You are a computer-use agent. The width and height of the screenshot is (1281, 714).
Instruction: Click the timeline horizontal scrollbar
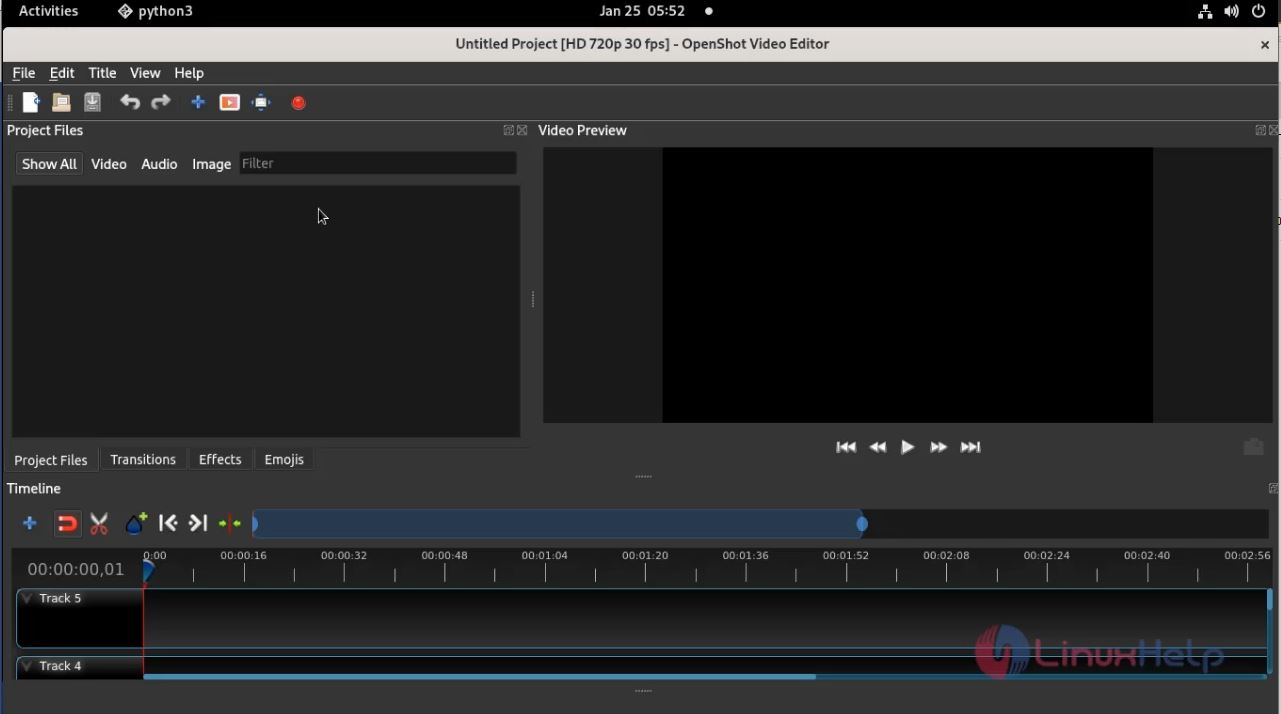point(480,677)
